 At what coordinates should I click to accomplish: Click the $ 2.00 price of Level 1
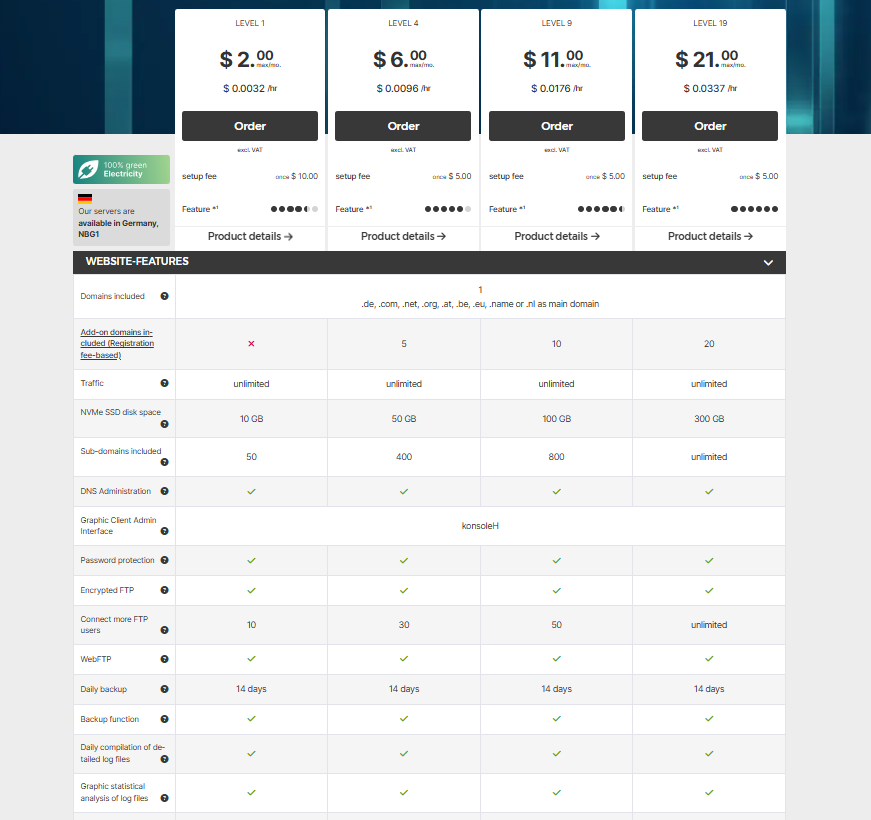click(x=249, y=59)
